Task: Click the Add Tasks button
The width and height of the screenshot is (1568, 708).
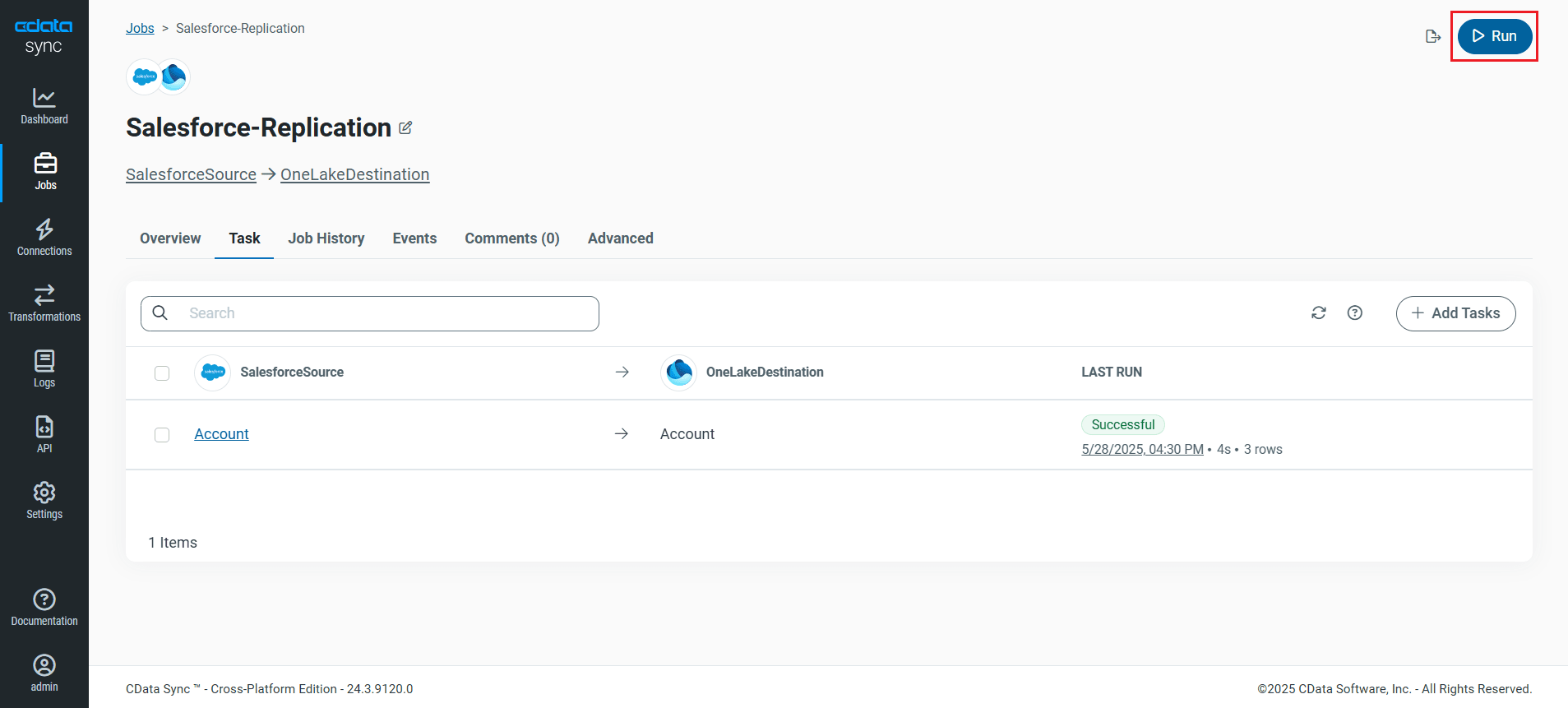Action: point(1455,313)
